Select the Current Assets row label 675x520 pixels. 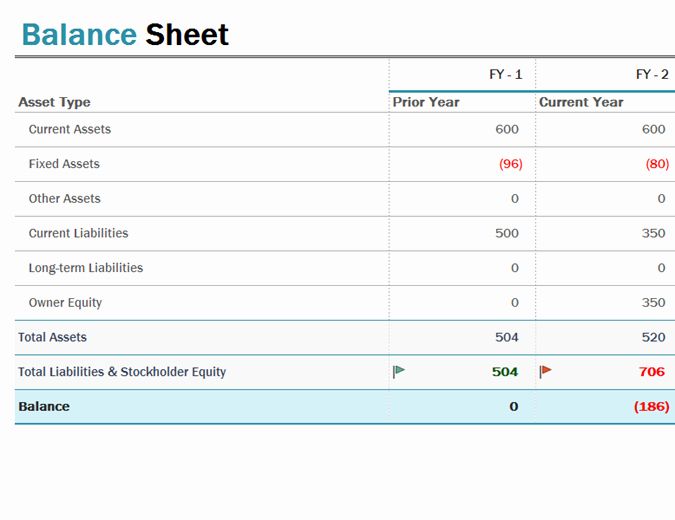coord(70,129)
